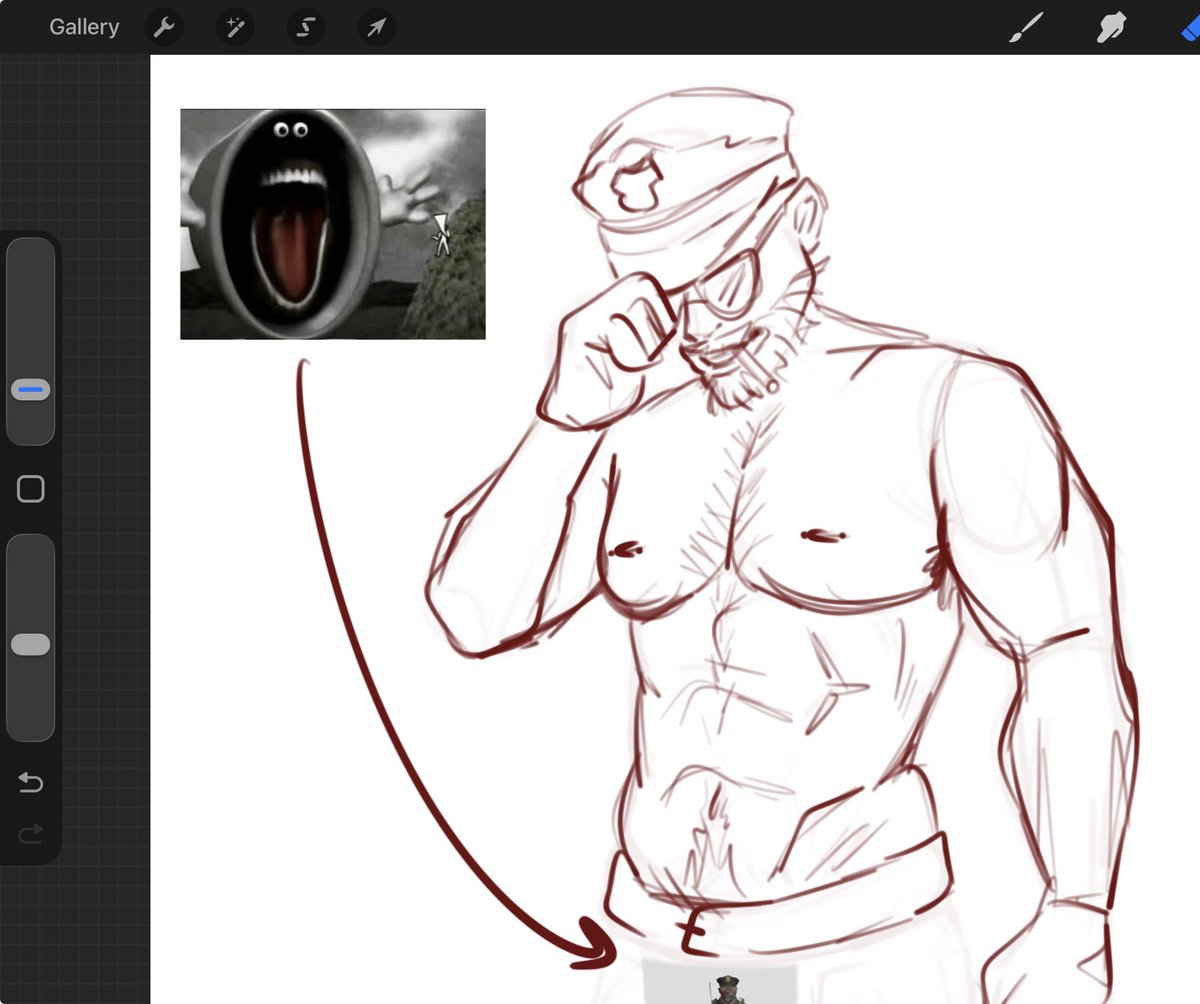1200x1004 pixels.
Task: Return to the Gallery
Action: click(84, 27)
